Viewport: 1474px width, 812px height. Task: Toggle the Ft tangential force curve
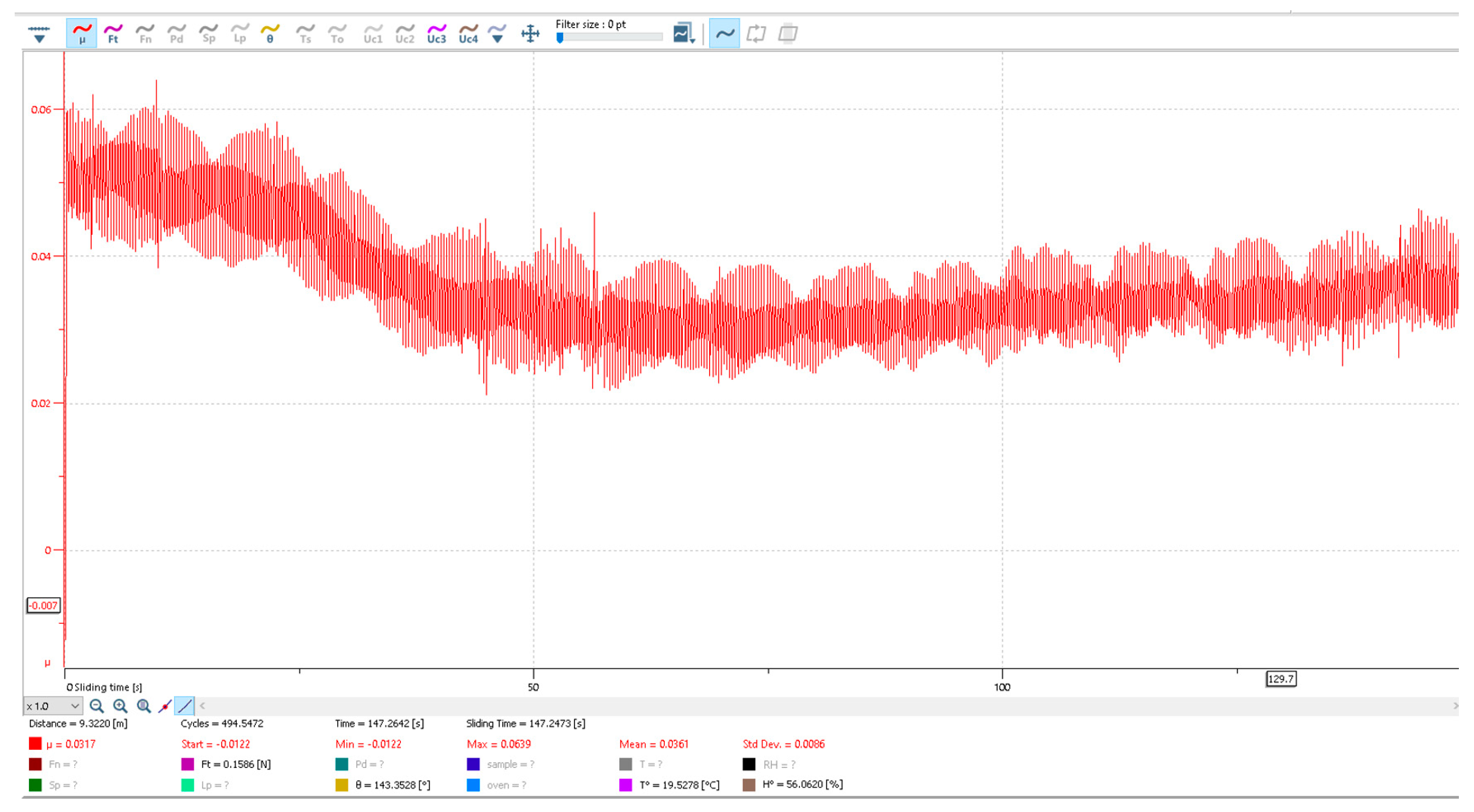[x=113, y=33]
